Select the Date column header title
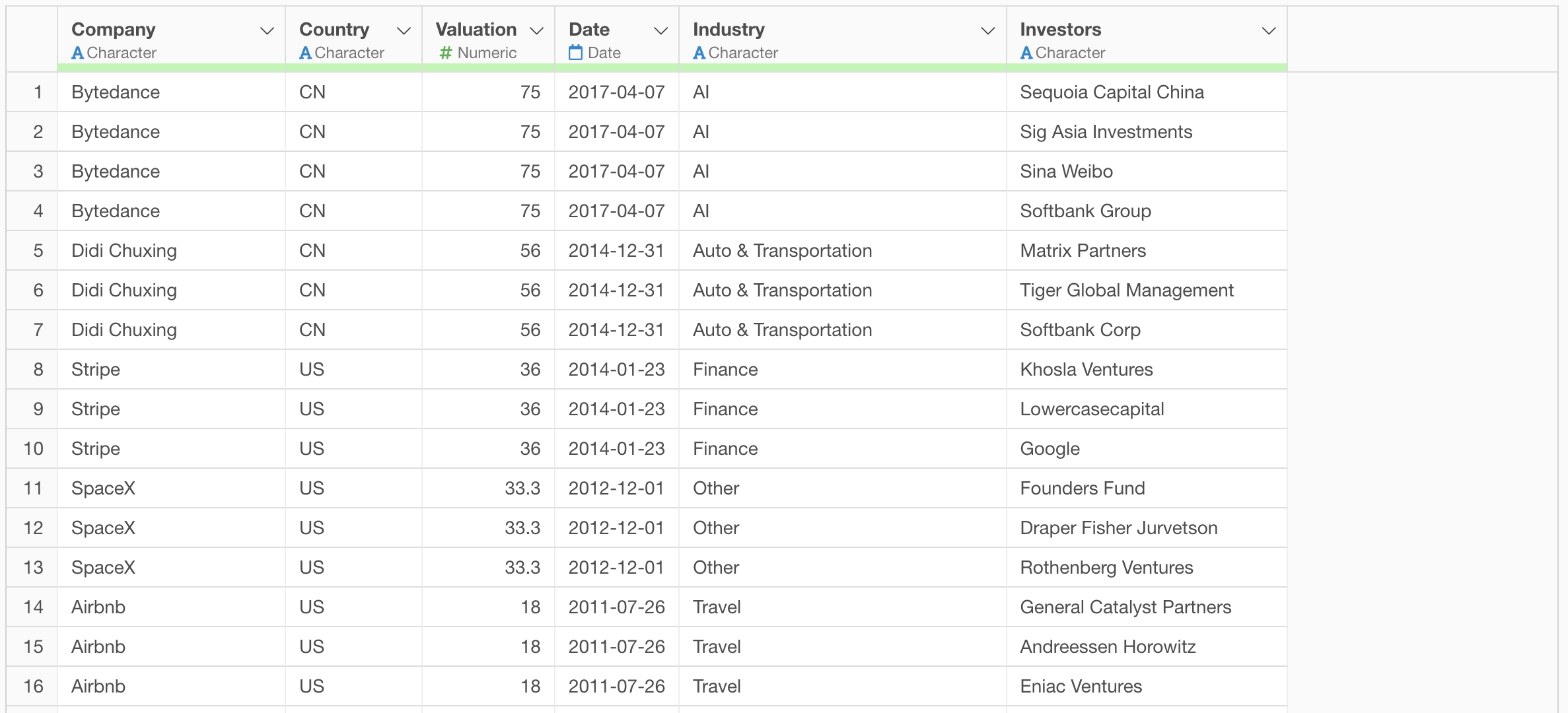1568x713 pixels. (589, 30)
